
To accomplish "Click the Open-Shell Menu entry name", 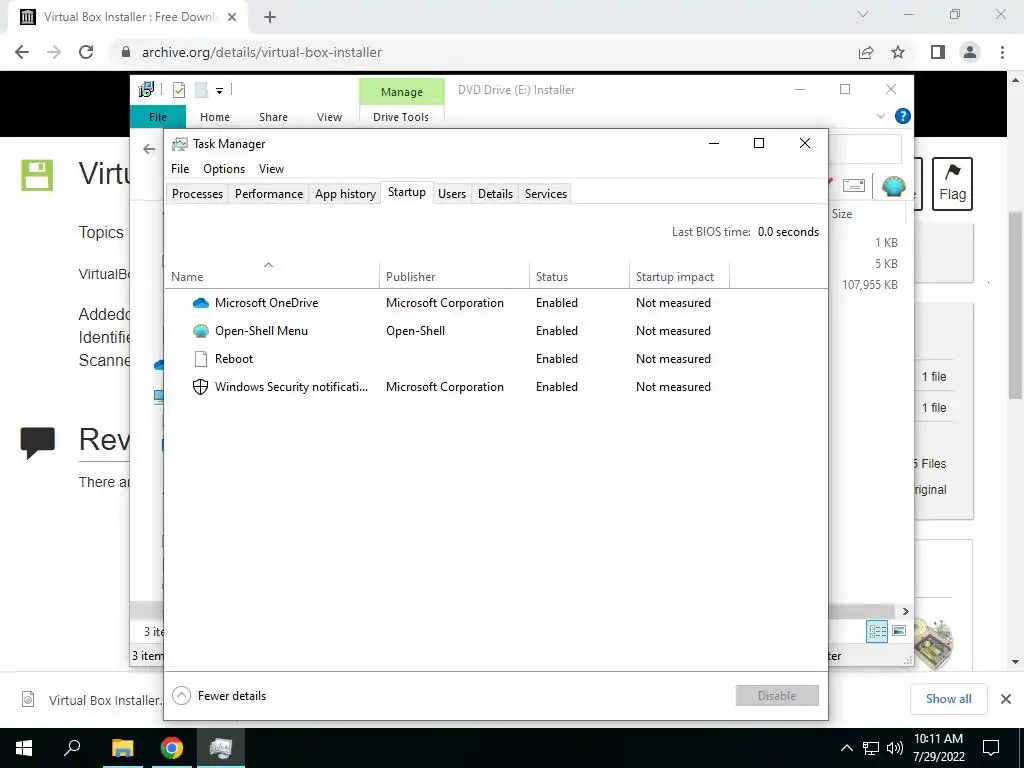I will pyautogui.click(x=261, y=331).
